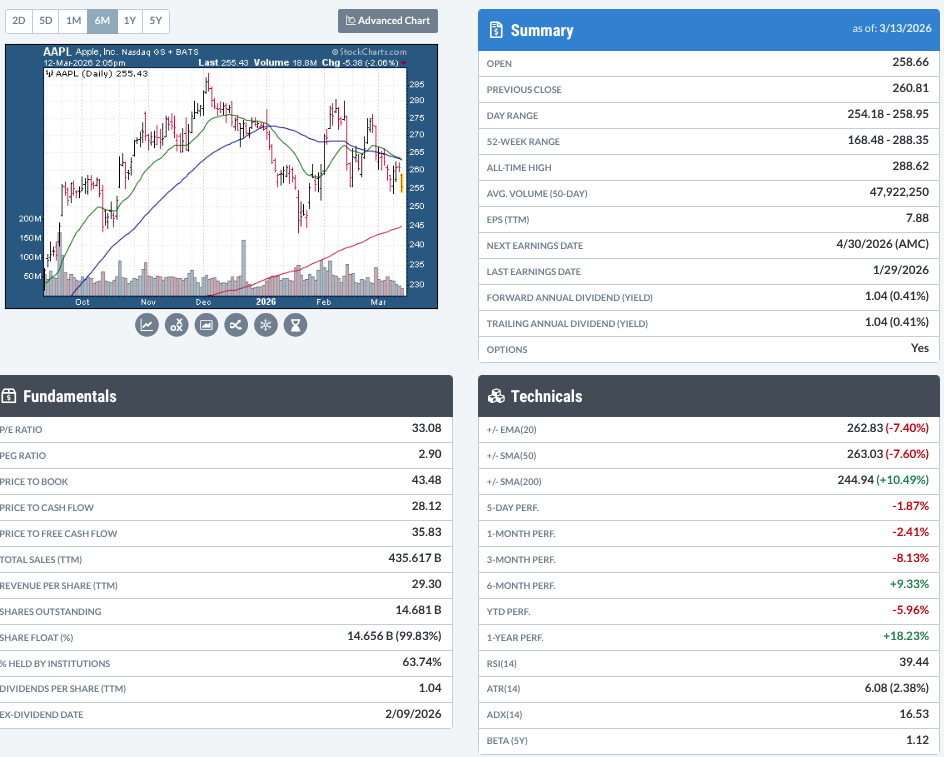Screen dimensions: 944x757
Task: Click 1-YEAR PERF. value +18.23%
Action: (906, 636)
